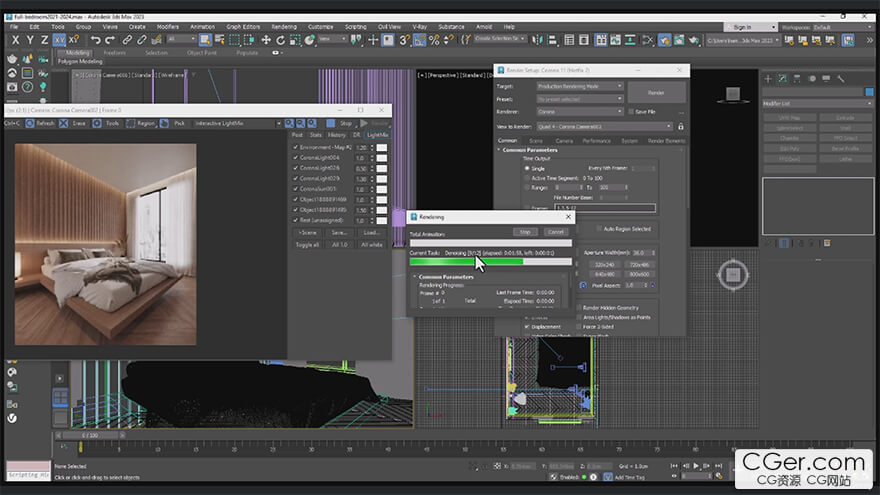This screenshot has width=880, height=495.
Task: Click the big Render button
Action: pyautogui.click(x=656, y=93)
